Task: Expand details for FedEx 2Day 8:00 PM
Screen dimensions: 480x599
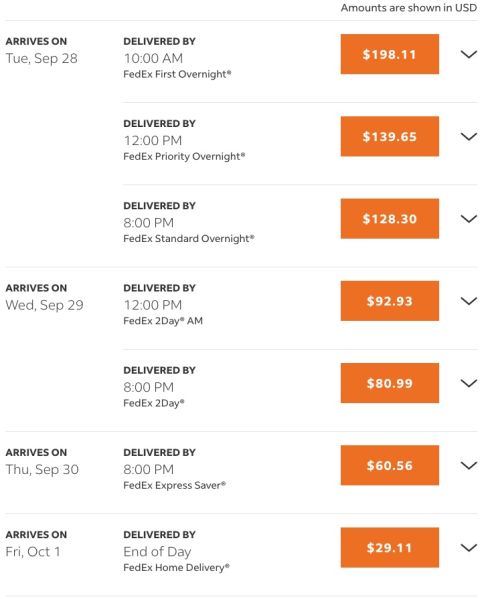Action: 469,383
